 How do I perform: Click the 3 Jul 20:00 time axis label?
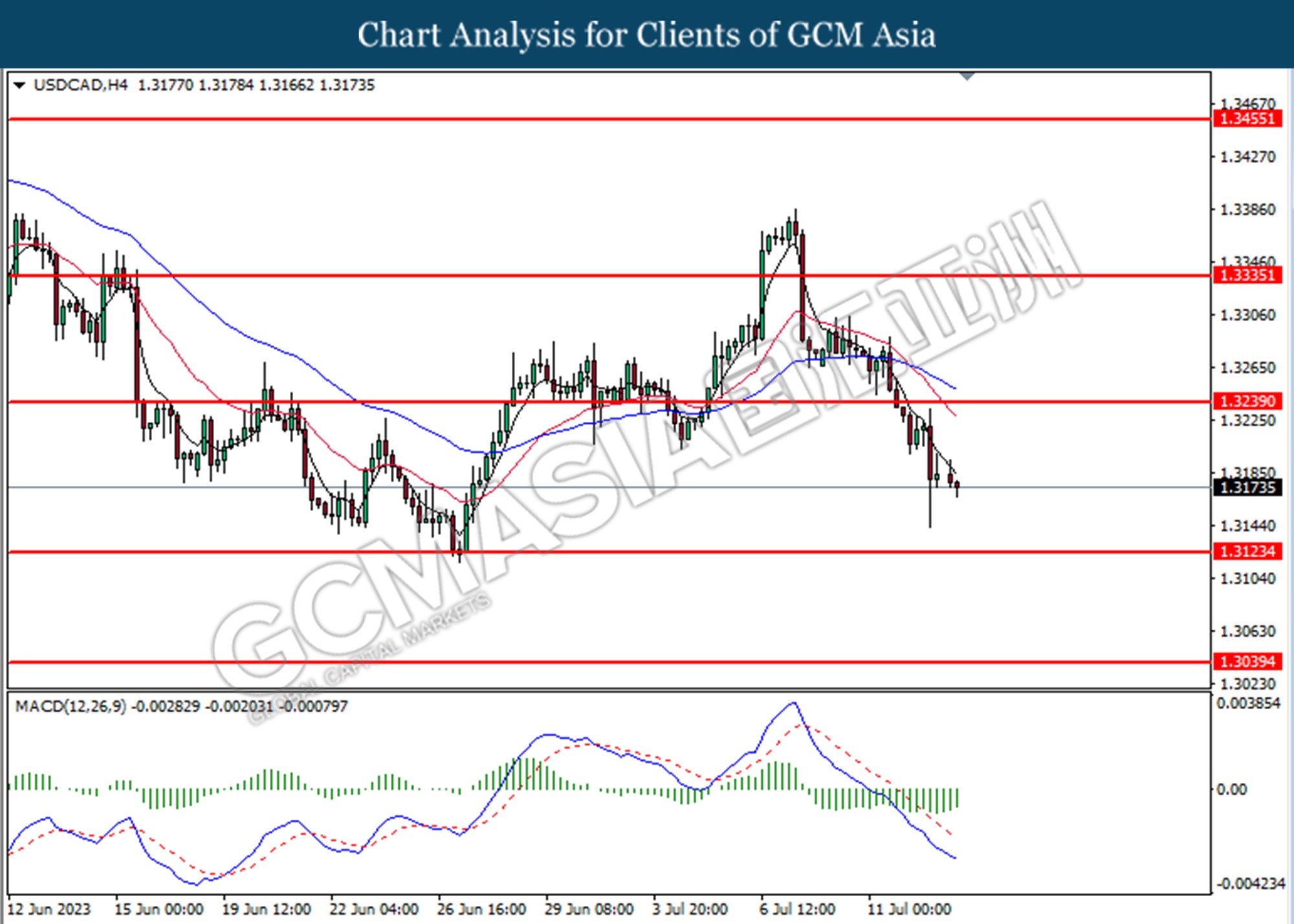click(690, 909)
